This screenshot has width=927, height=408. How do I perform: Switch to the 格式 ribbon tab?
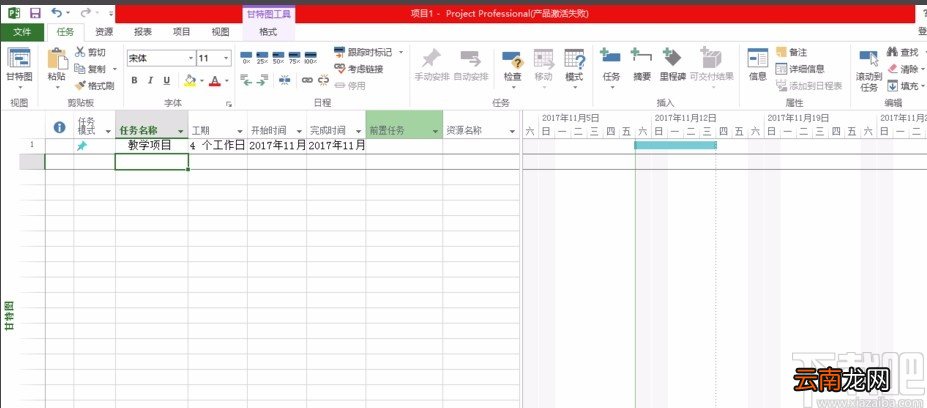(x=268, y=32)
